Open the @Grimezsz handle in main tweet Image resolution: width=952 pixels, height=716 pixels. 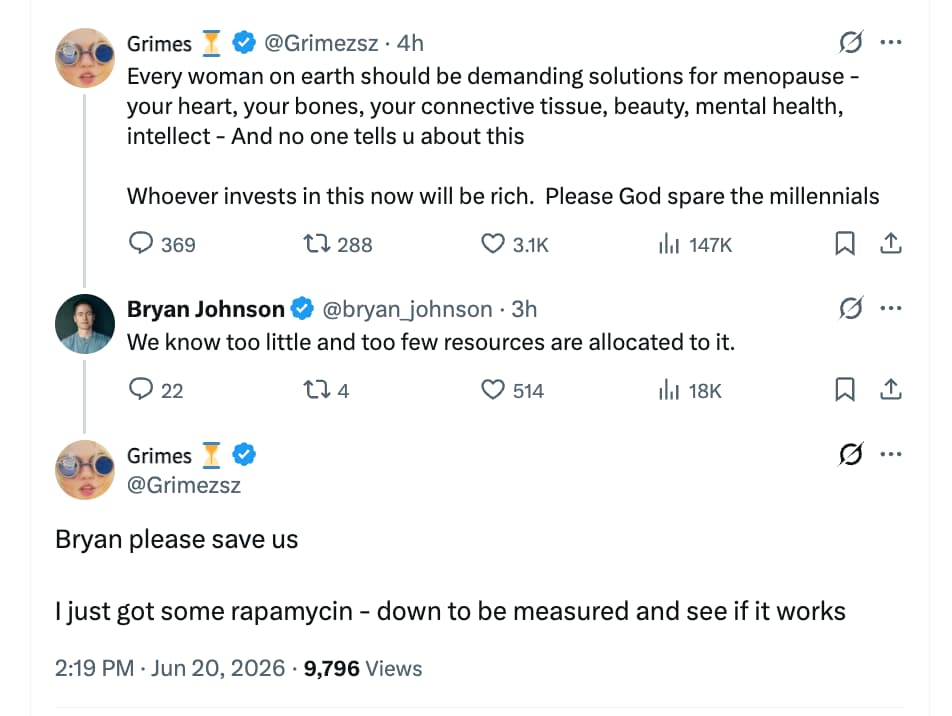pos(184,485)
